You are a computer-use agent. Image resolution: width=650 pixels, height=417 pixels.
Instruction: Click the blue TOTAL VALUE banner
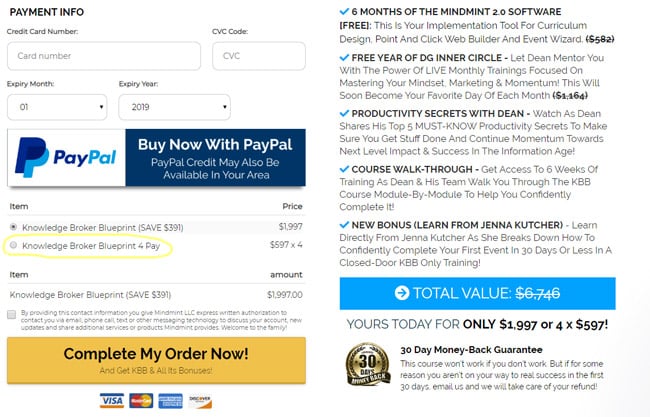(x=478, y=293)
